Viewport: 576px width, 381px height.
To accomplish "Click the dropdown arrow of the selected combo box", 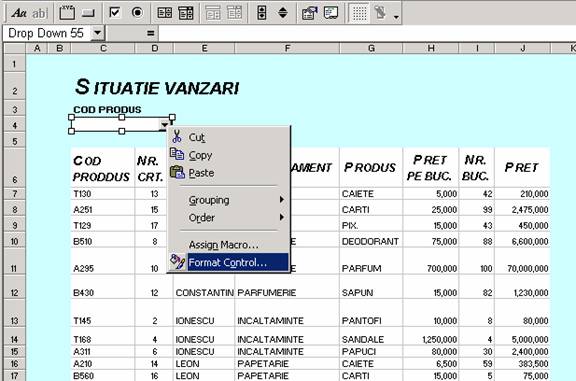I will point(164,125).
